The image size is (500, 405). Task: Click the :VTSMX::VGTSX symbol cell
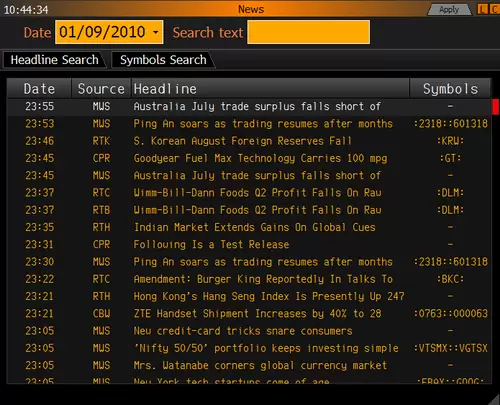coord(450,348)
